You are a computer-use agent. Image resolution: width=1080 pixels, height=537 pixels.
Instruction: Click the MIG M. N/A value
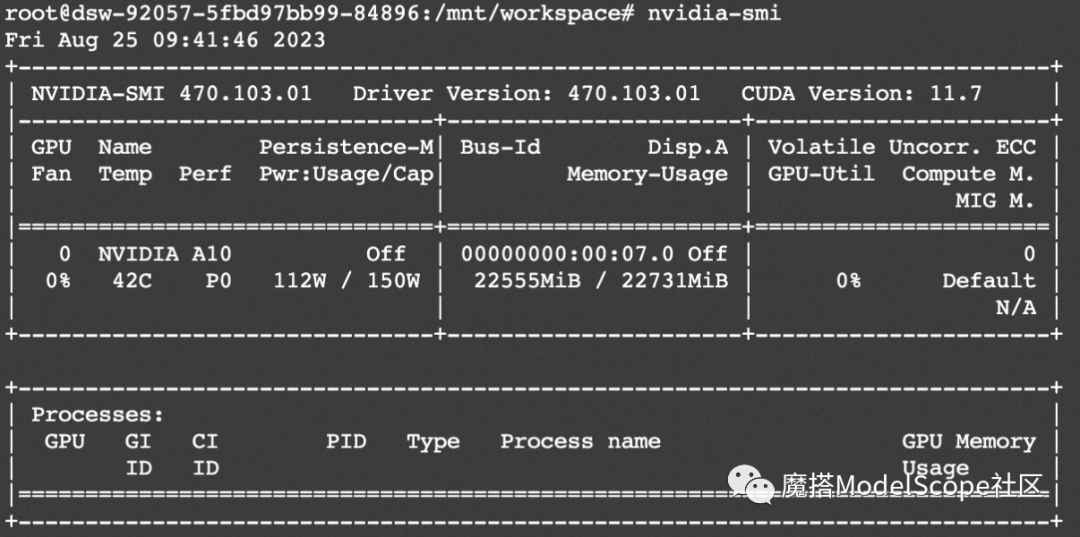tap(1016, 308)
